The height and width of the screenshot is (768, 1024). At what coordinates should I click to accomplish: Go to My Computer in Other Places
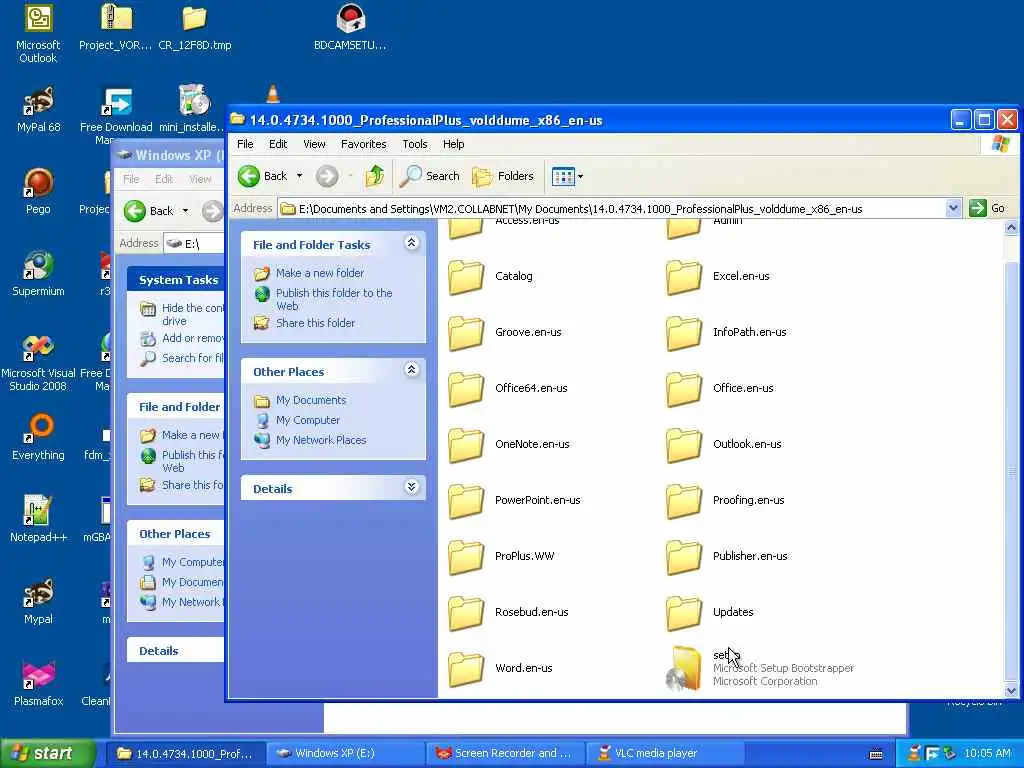pyautogui.click(x=308, y=420)
